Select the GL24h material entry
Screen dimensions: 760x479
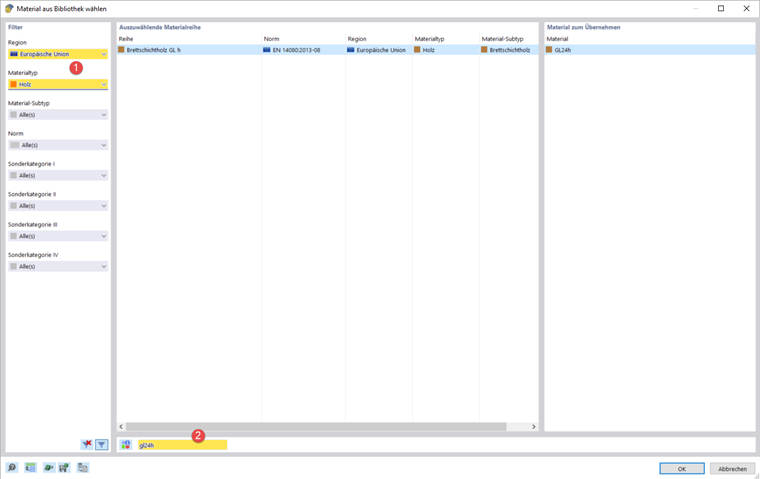click(649, 49)
